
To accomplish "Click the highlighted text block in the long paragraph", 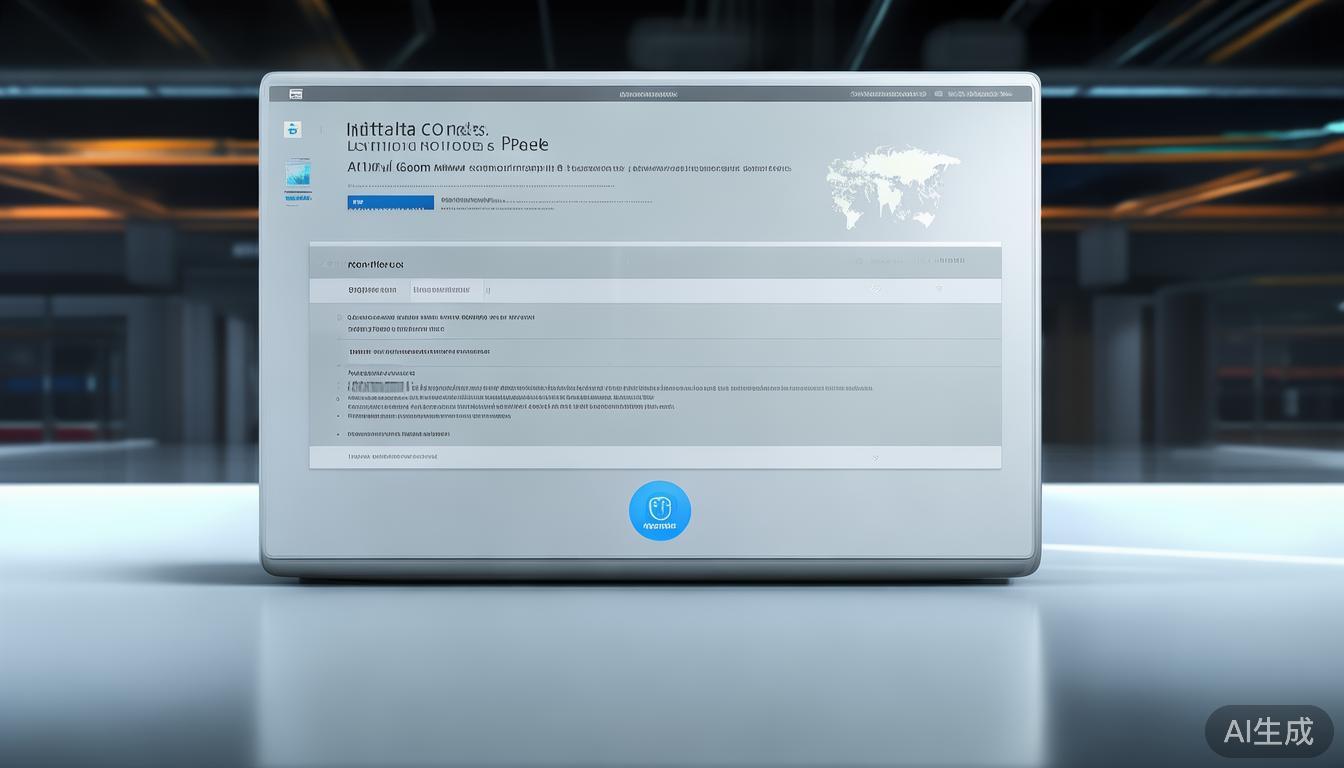I will coord(377,387).
